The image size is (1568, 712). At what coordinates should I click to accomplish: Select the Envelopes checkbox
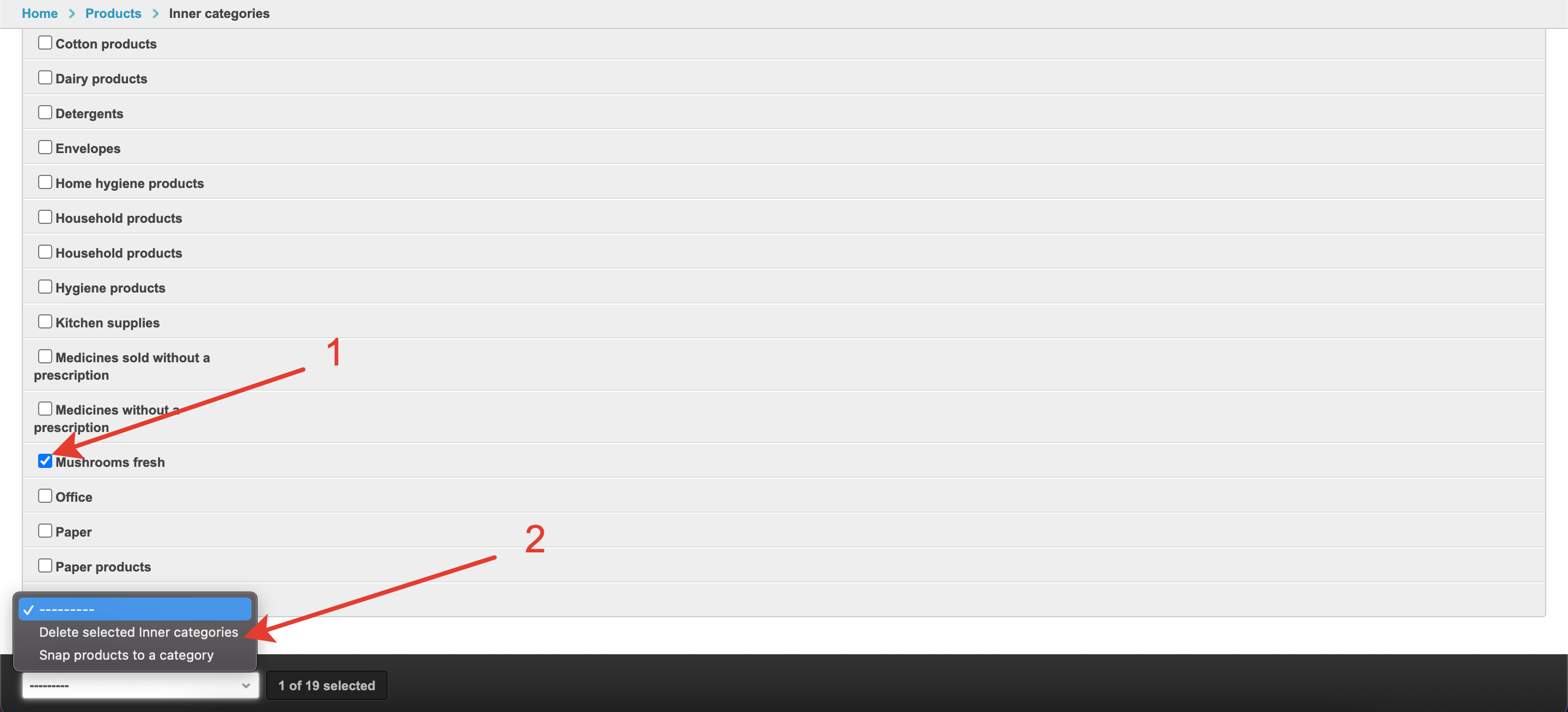pos(45,147)
